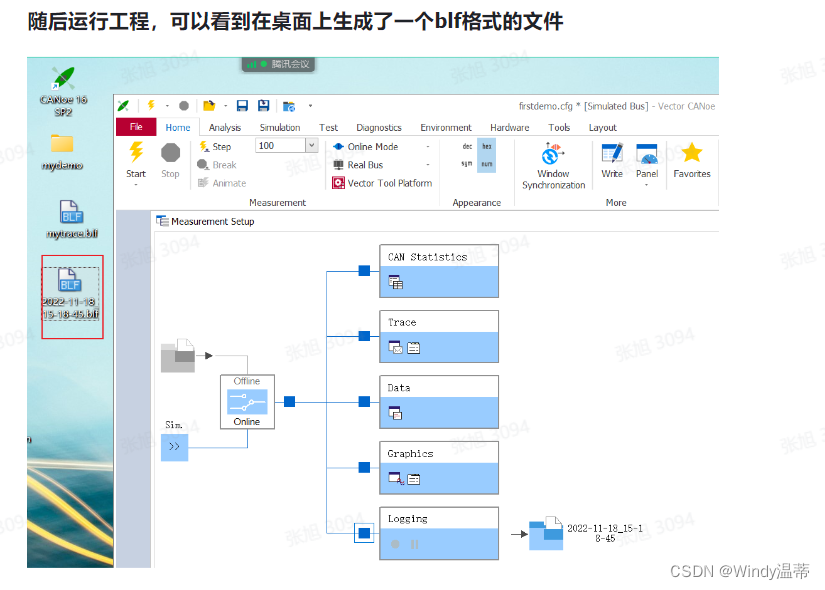
Task: Activate the Step measurement icon
Action: point(203,146)
